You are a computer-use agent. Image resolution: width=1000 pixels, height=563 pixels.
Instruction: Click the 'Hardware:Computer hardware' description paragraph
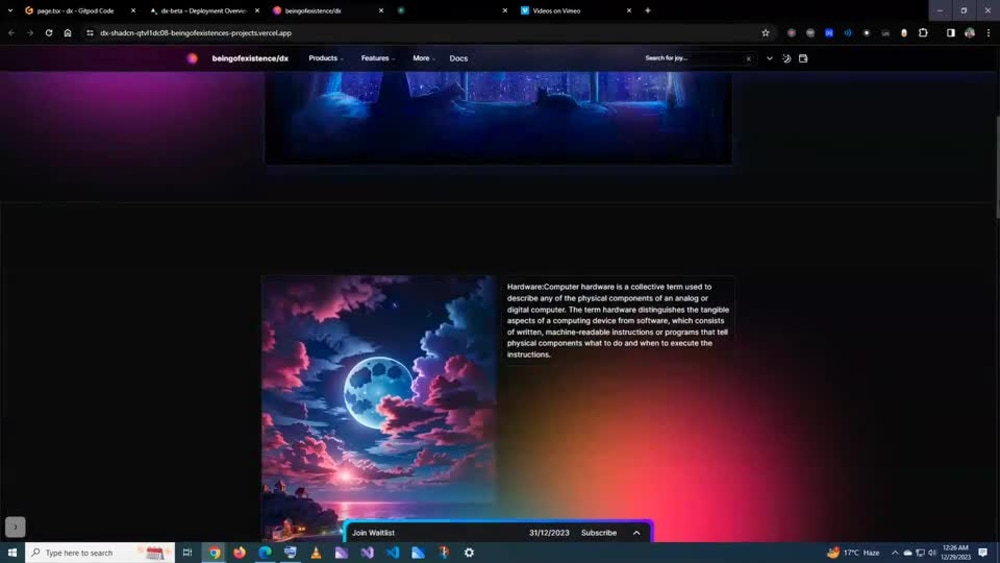[617, 320]
